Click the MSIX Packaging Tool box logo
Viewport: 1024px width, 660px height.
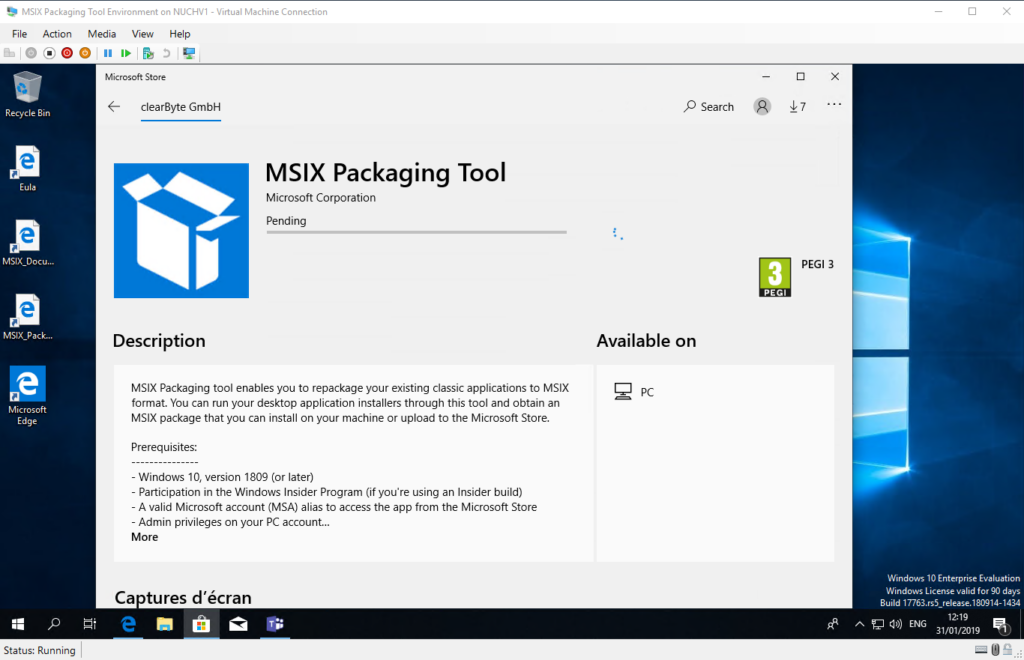(181, 230)
